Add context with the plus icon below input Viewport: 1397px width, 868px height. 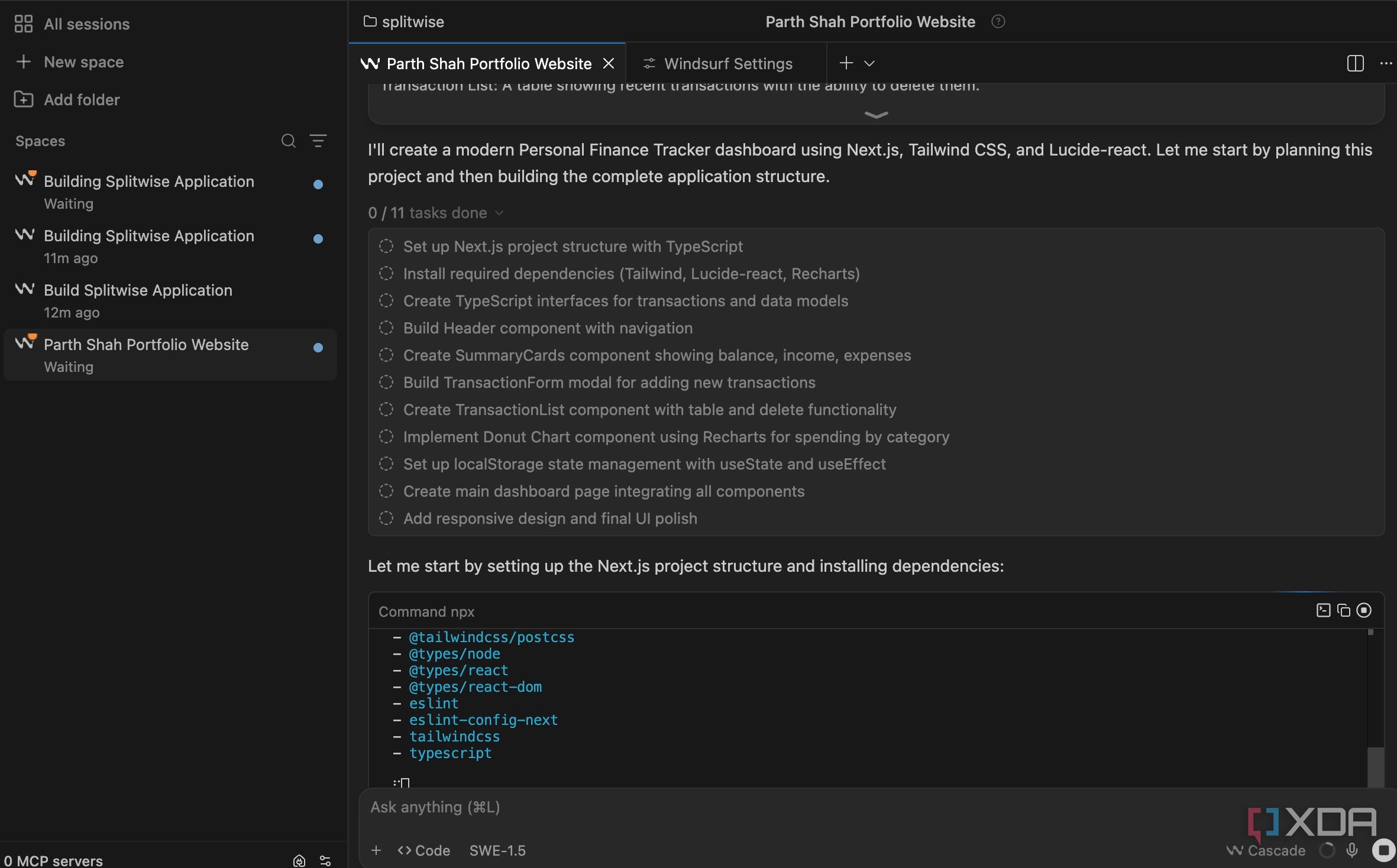click(376, 850)
